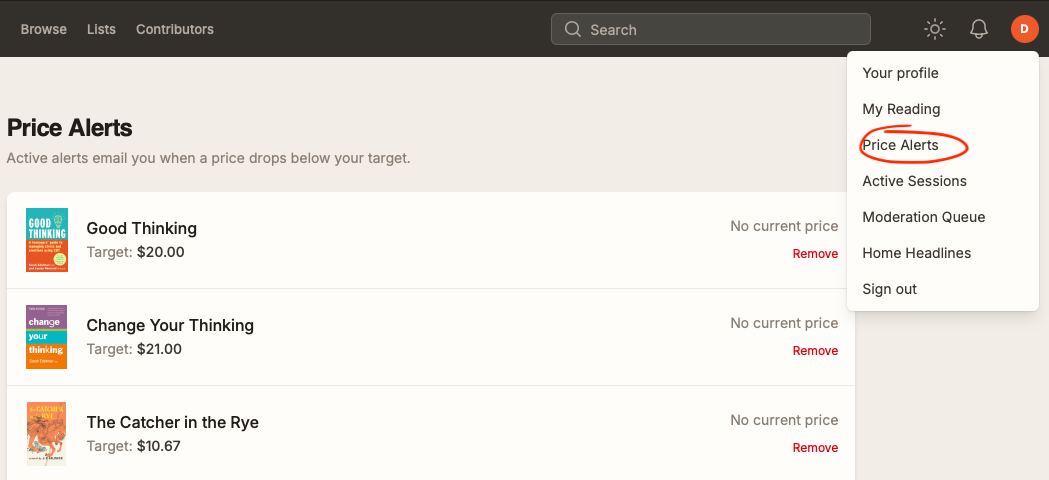1049x480 pixels.
Task: Click the search magnifier icon
Action: [x=573, y=29]
